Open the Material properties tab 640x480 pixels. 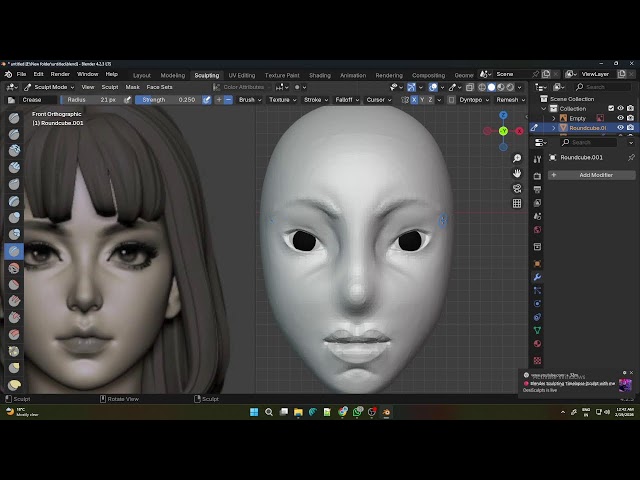pyautogui.click(x=537, y=344)
